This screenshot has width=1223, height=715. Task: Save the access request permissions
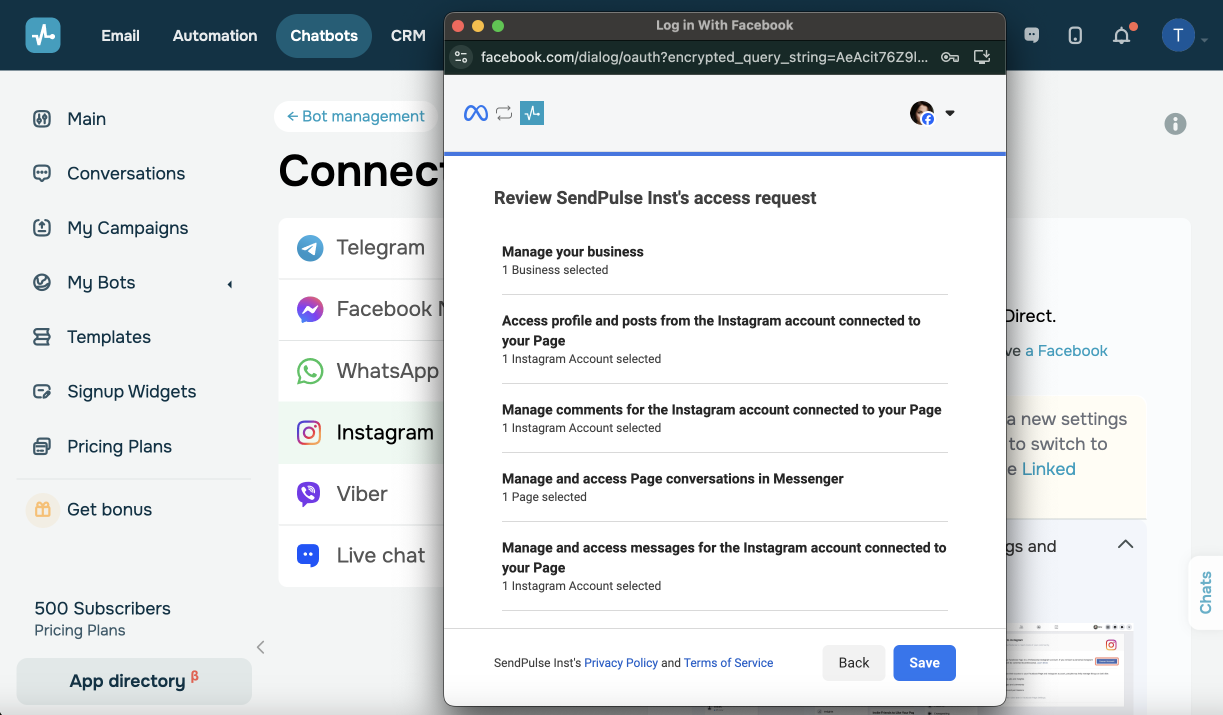click(x=923, y=662)
